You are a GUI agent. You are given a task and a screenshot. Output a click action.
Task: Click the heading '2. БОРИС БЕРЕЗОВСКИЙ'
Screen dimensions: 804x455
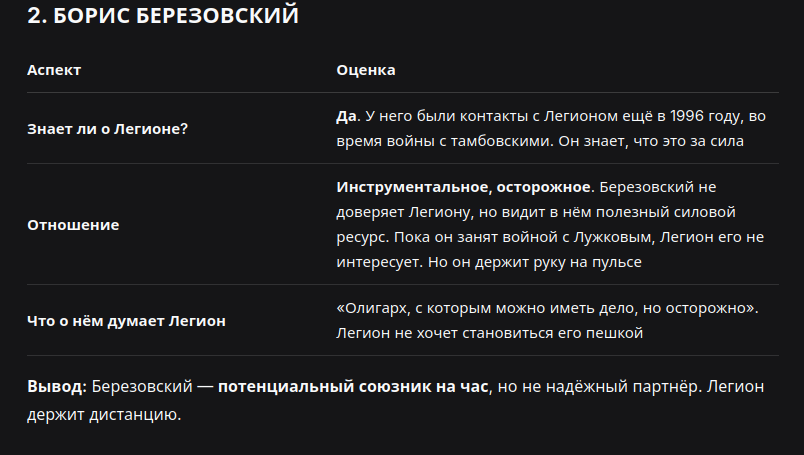point(163,15)
